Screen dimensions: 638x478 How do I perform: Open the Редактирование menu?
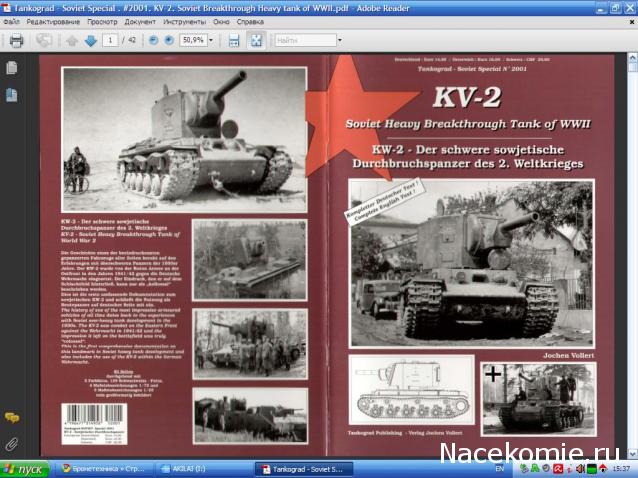pos(53,22)
